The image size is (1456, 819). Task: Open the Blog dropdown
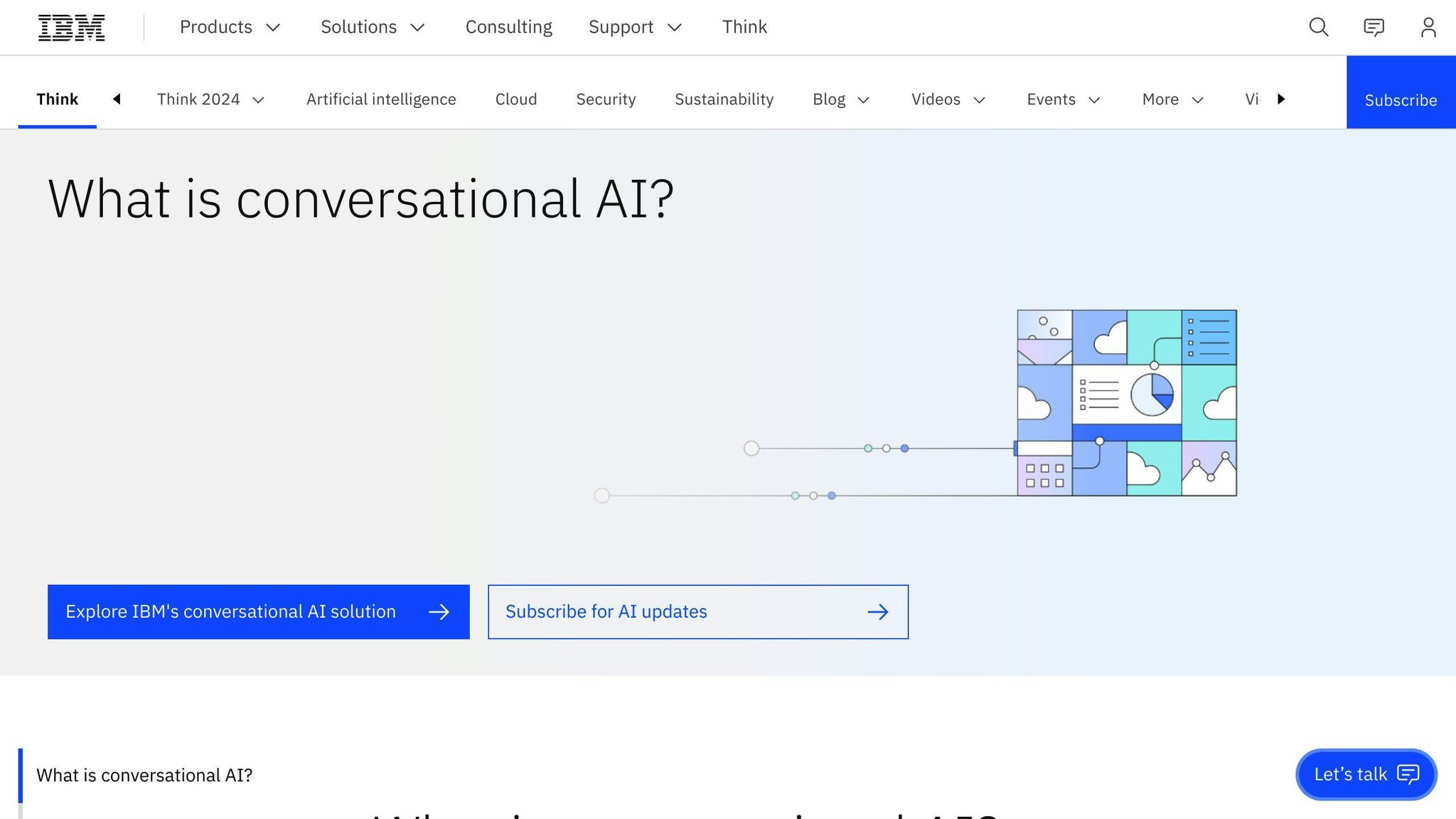click(840, 99)
